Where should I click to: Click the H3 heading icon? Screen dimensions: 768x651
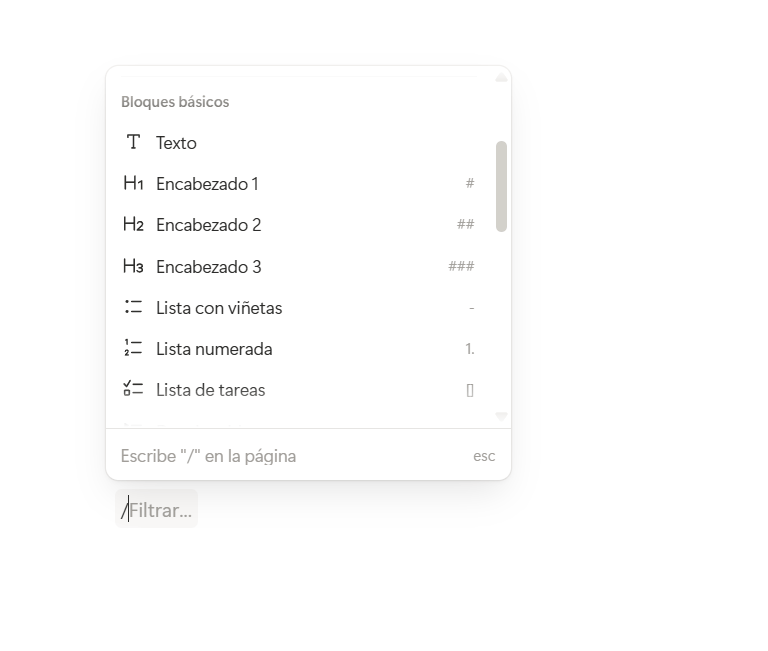[133, 266]
